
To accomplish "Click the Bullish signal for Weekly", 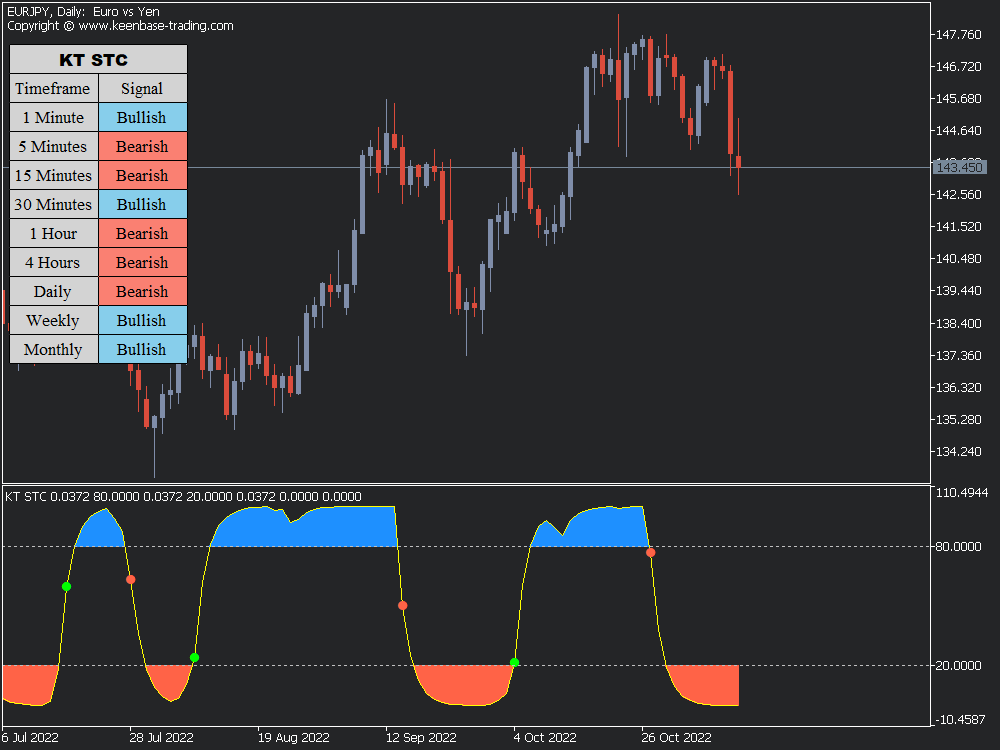I will tap(143, 320).
